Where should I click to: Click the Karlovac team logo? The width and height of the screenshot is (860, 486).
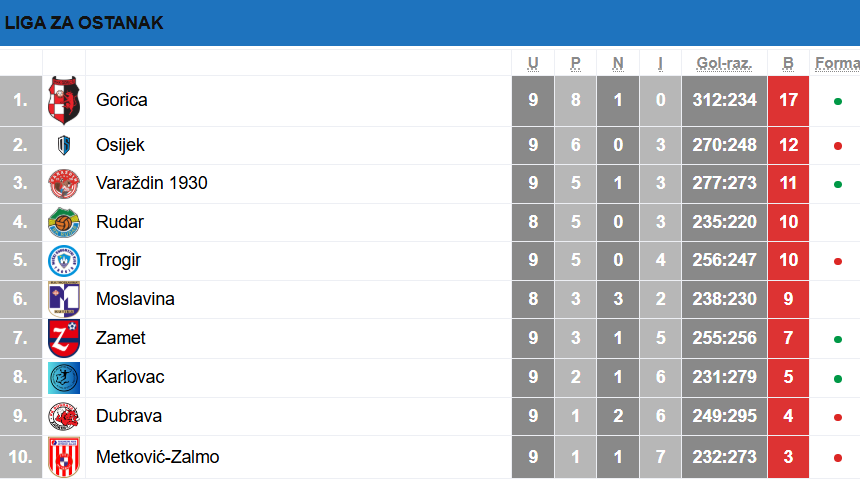[x=64, y=377]
